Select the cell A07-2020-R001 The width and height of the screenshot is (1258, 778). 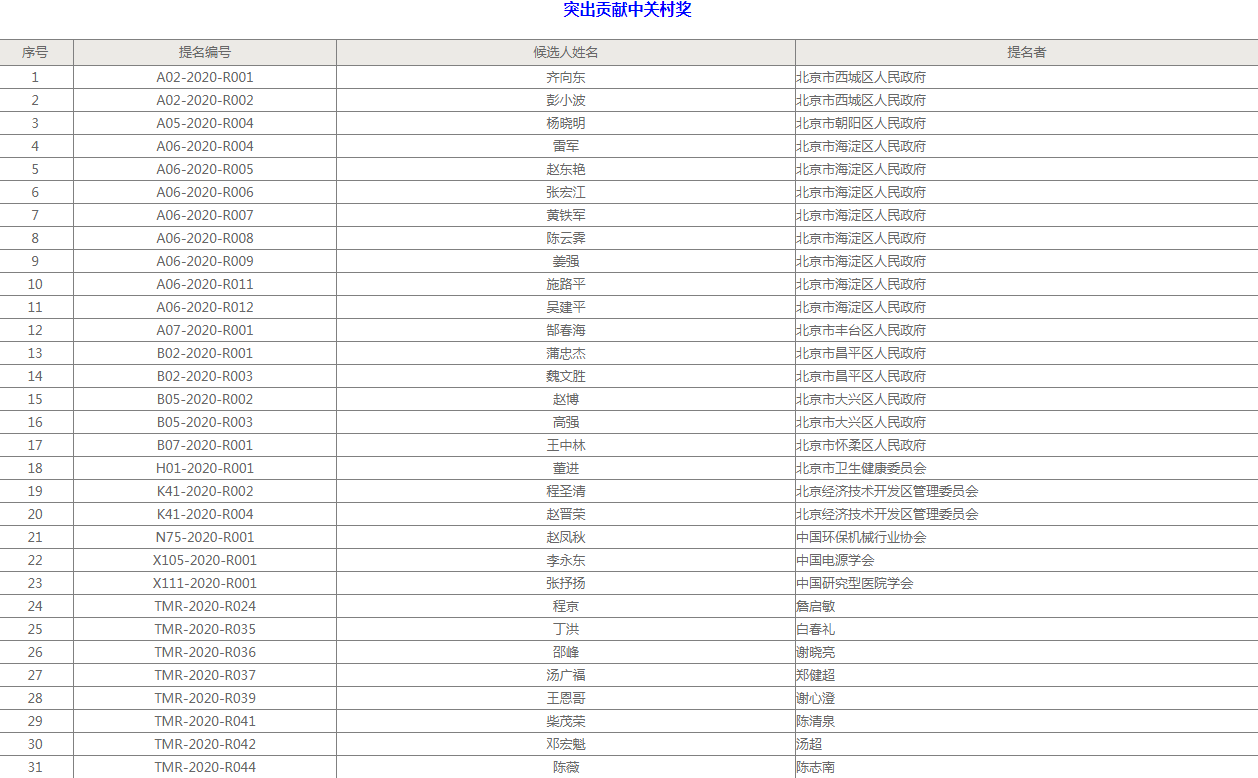[x=205, y=330]
